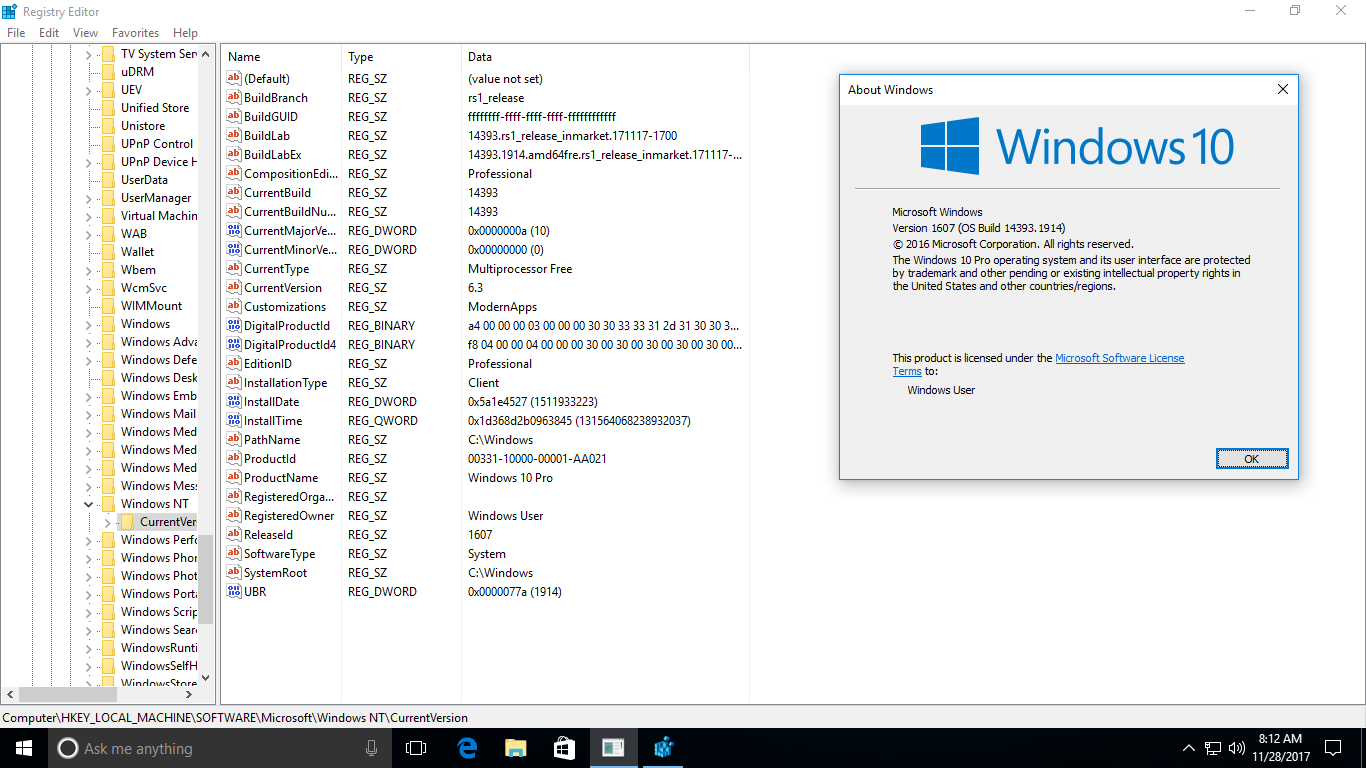Expand the Virtual Machine tree node
This screenshot has height=768, width=1366.
[x=89, y=216]
